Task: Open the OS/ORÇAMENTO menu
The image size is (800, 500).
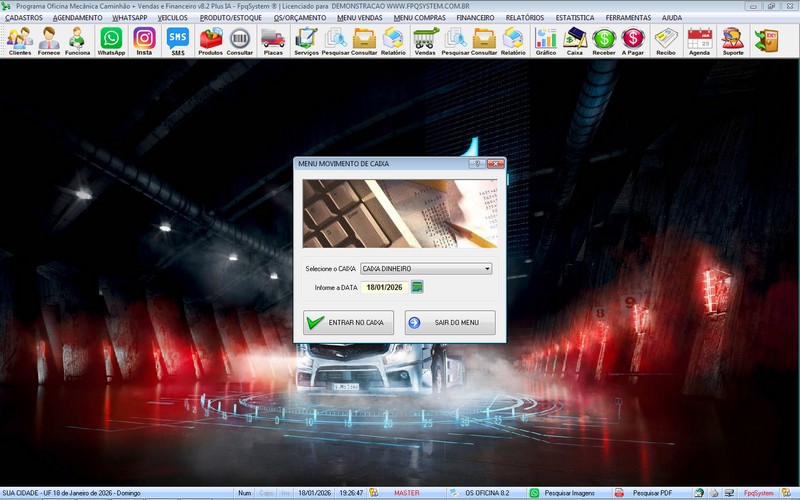Action: click(x=298, y=18)
